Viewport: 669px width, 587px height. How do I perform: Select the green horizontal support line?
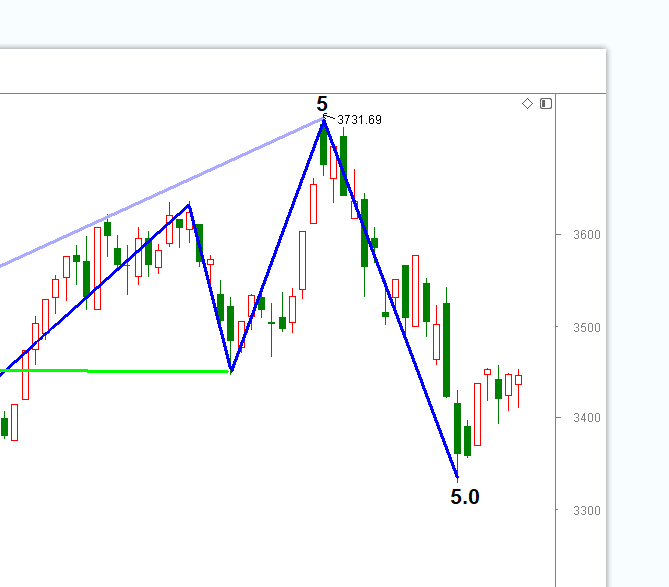coord(114,371)
